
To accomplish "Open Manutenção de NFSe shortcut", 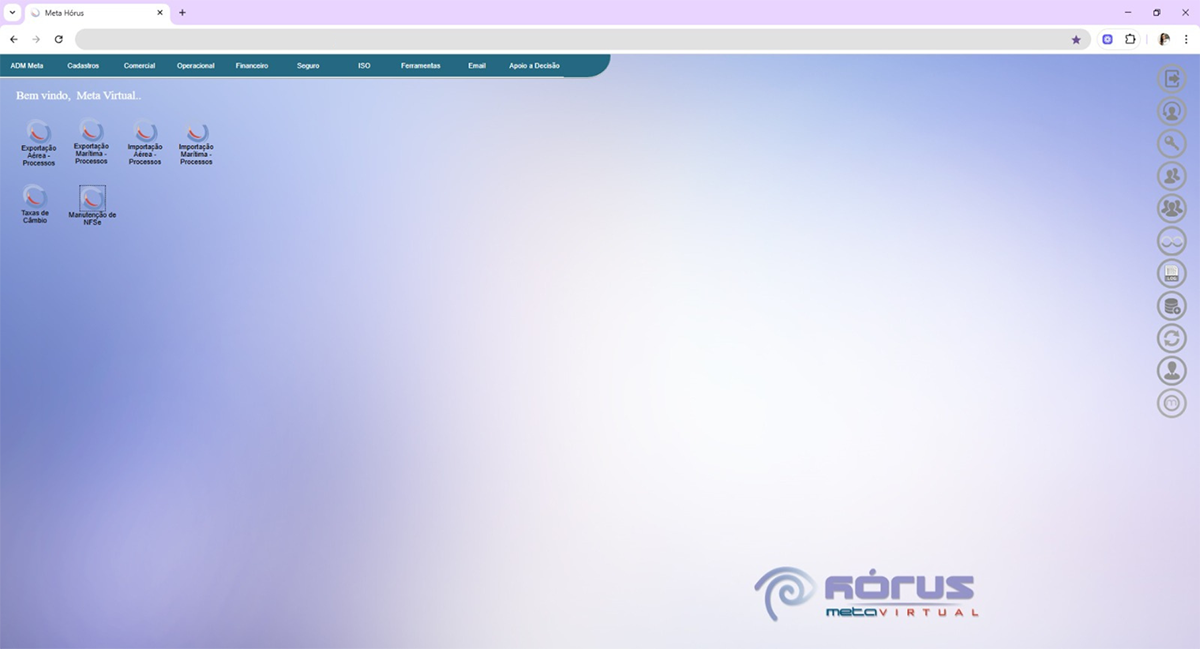I will (92, 198).
